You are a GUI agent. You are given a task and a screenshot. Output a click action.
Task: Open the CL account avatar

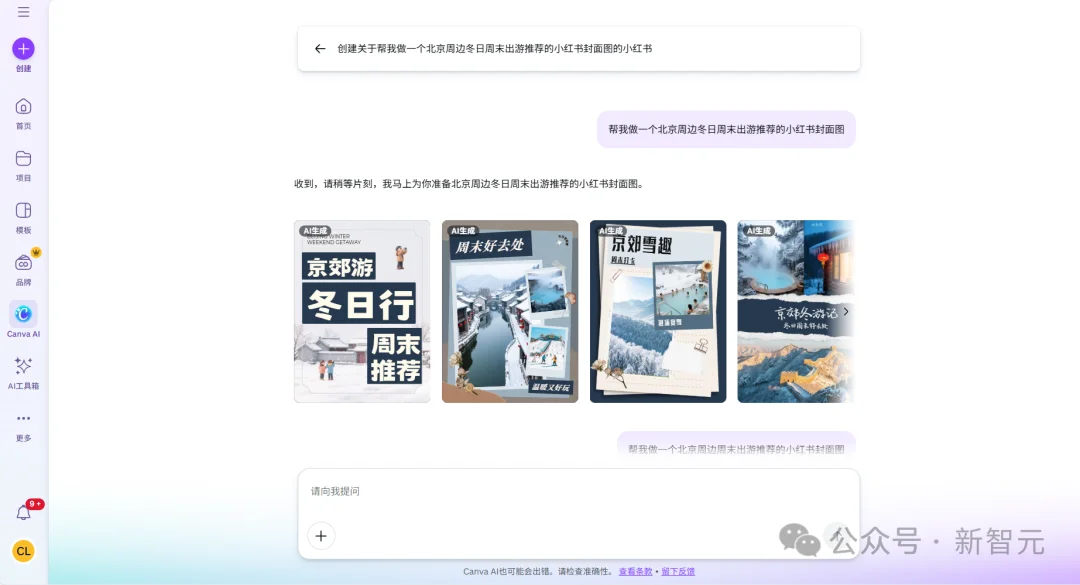point(23,551)
